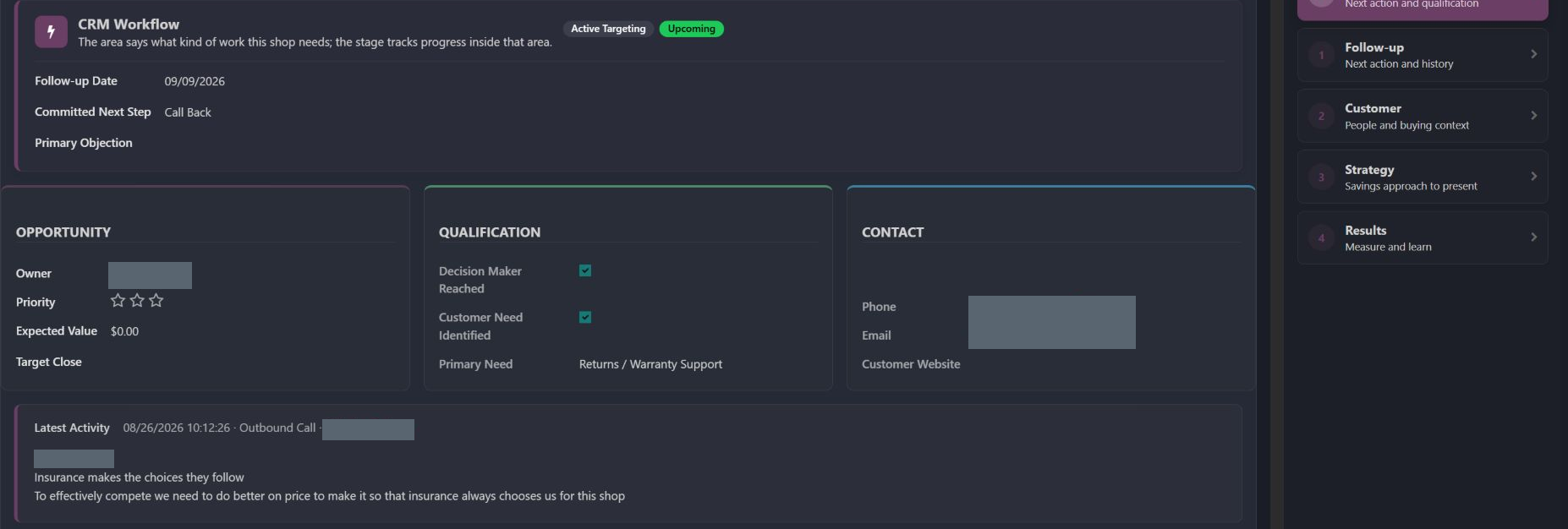
Task: Set priority to two stars
Action: [137, 301]
